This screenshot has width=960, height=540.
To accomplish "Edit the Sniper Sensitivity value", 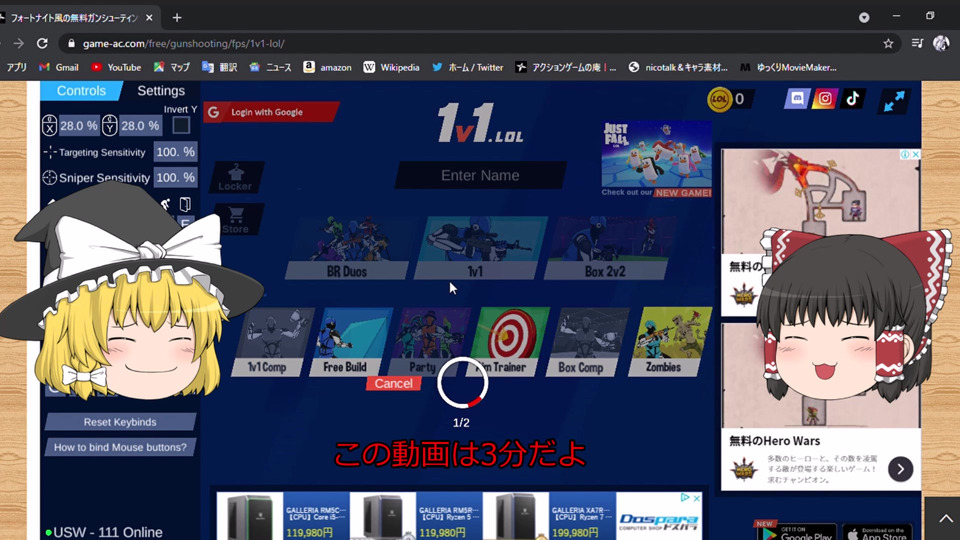I will click(x=175, y=178).
